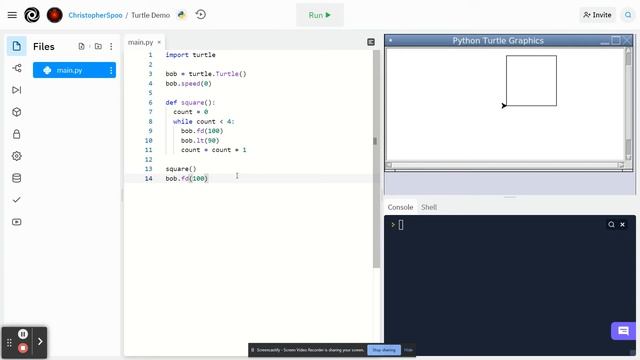
Task: Open the sidebar icon below the checkmark
Action: pyautogui.click(x=17, y=222)
